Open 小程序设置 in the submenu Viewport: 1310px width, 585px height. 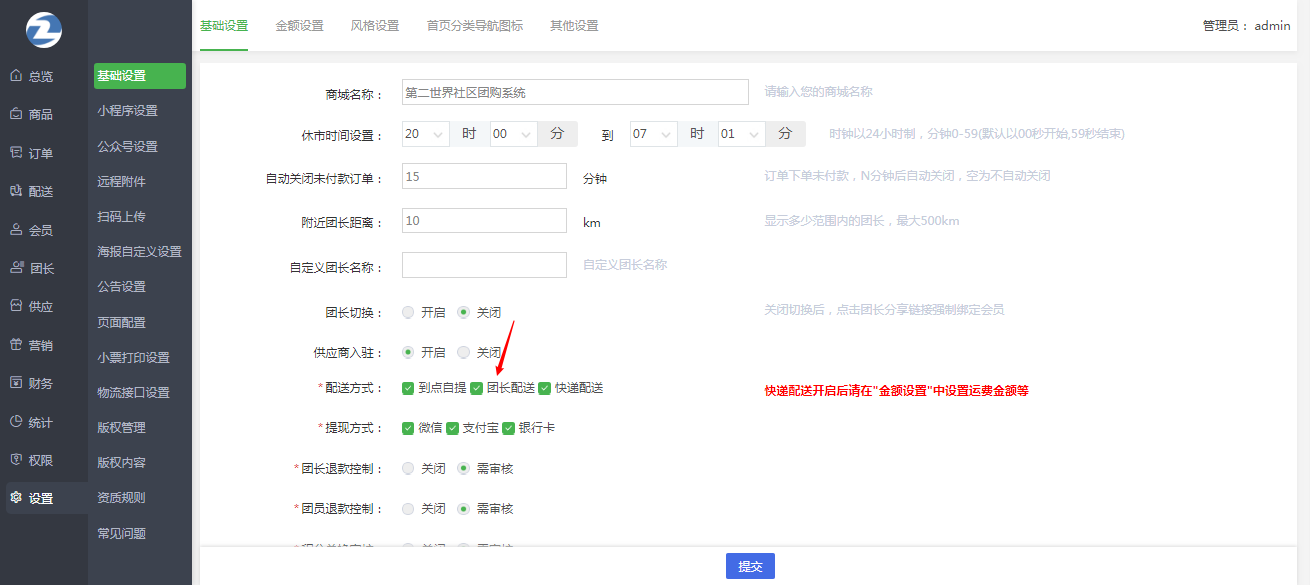coord(127,111)
